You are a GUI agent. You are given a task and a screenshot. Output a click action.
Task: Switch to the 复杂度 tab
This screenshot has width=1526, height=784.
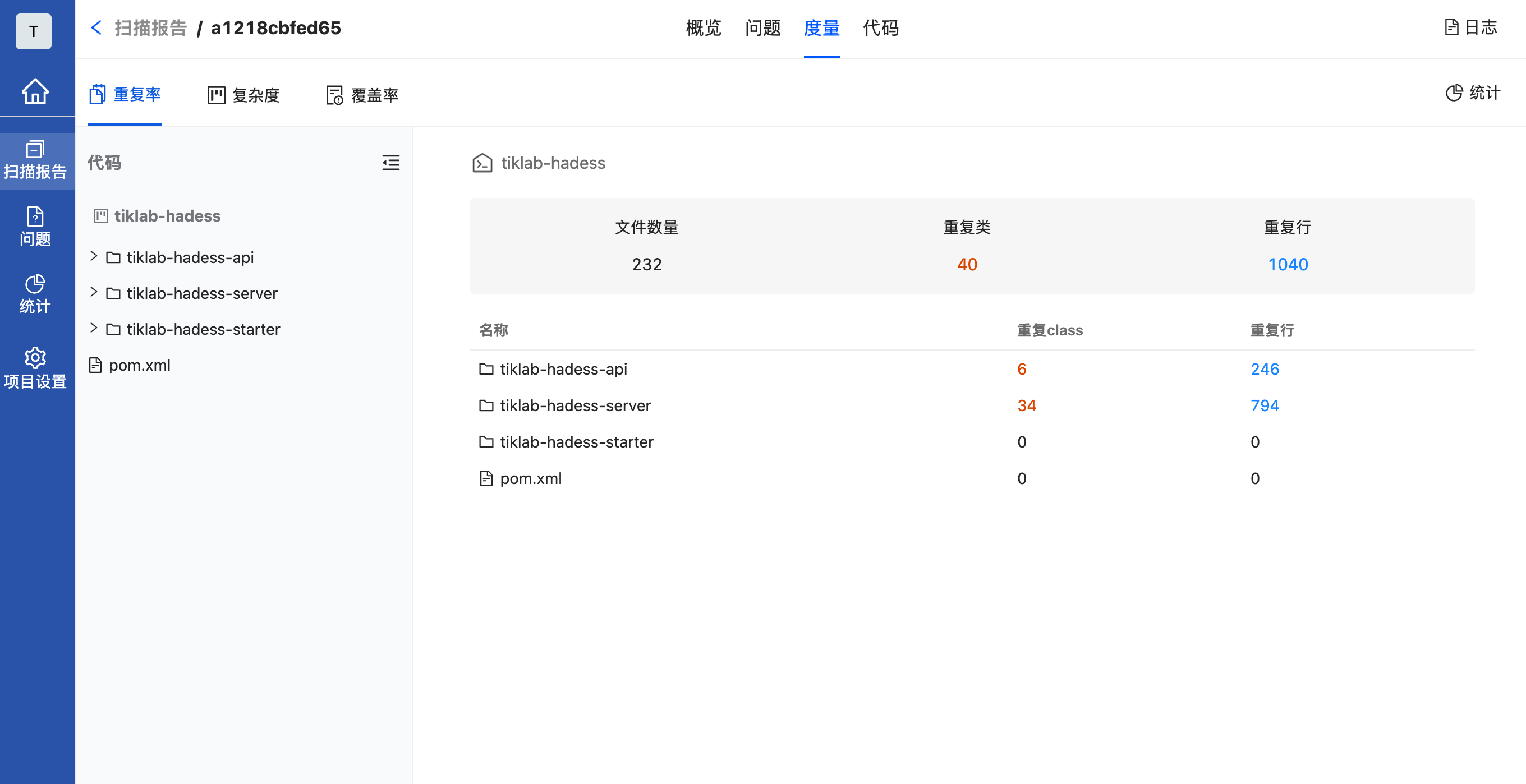point(243,95)
